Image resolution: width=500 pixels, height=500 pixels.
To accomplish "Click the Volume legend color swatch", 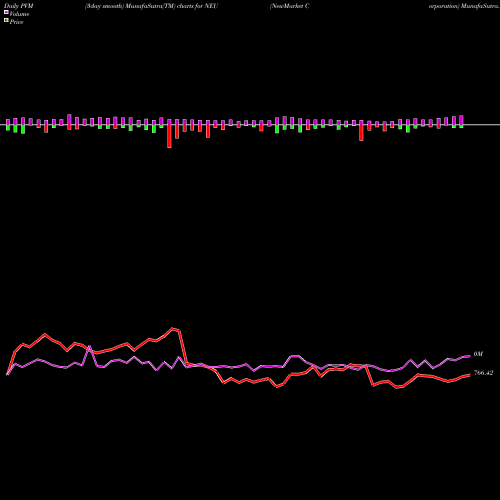I will pyautogui.click(x=6, y=12).
